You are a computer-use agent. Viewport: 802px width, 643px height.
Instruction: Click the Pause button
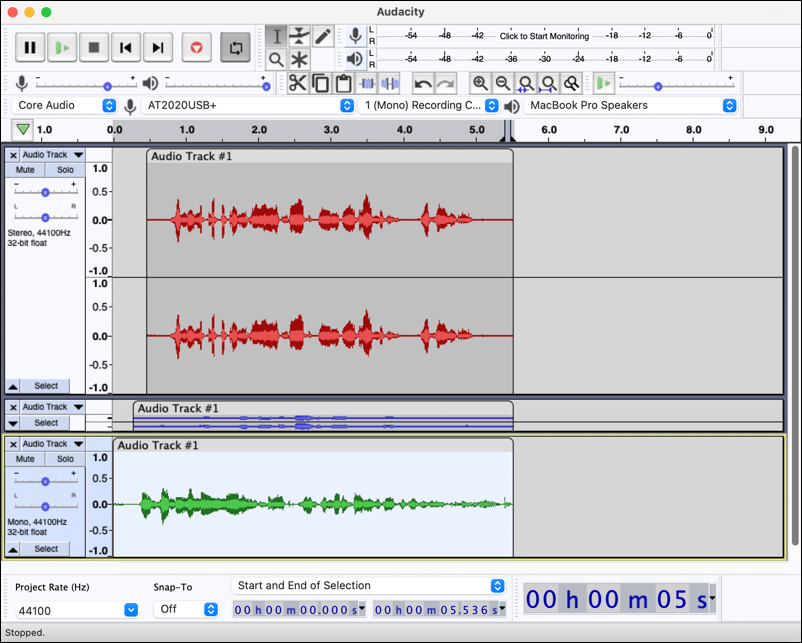[x=30, y=48]
